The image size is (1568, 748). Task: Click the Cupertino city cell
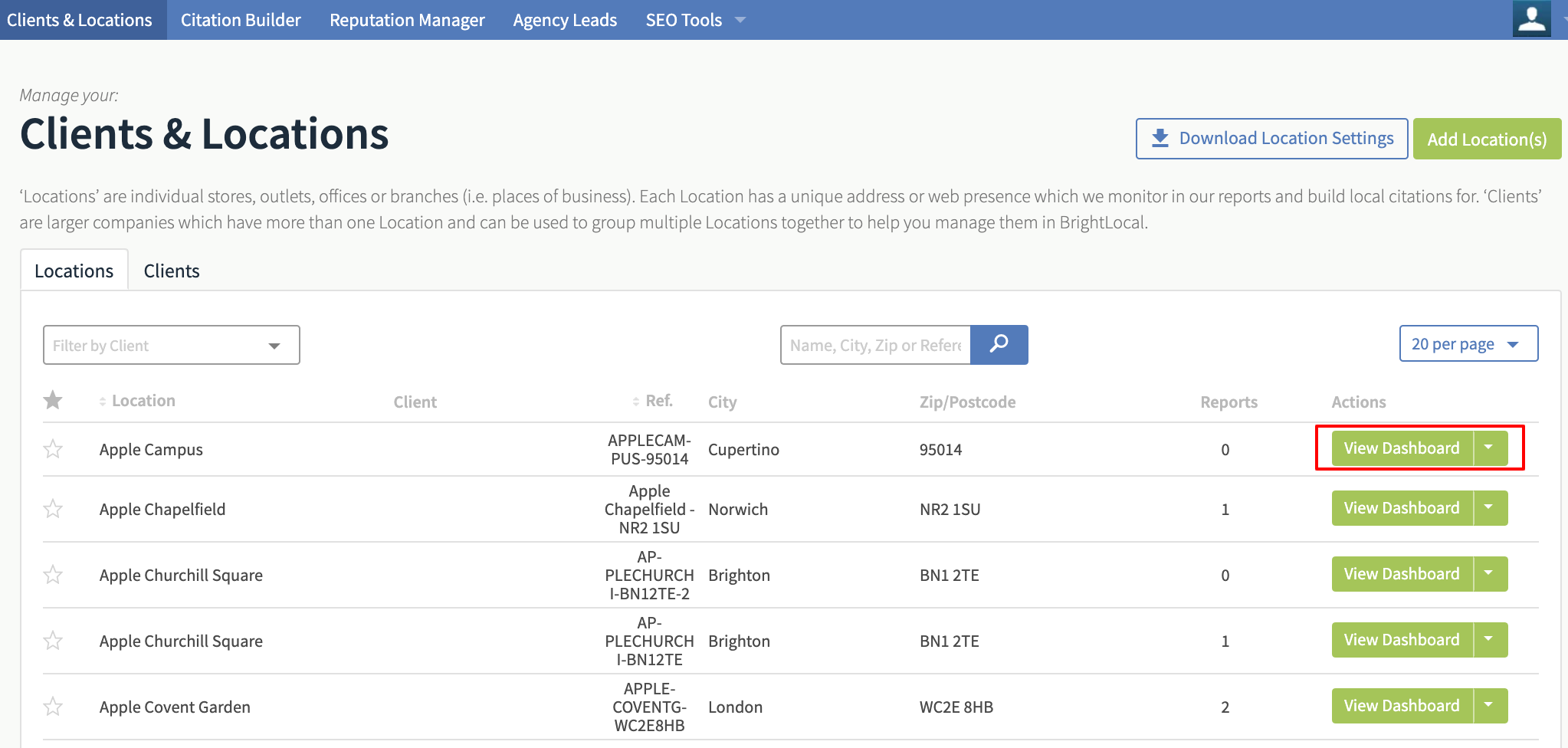pyautogui.click(x=743, y=449)
